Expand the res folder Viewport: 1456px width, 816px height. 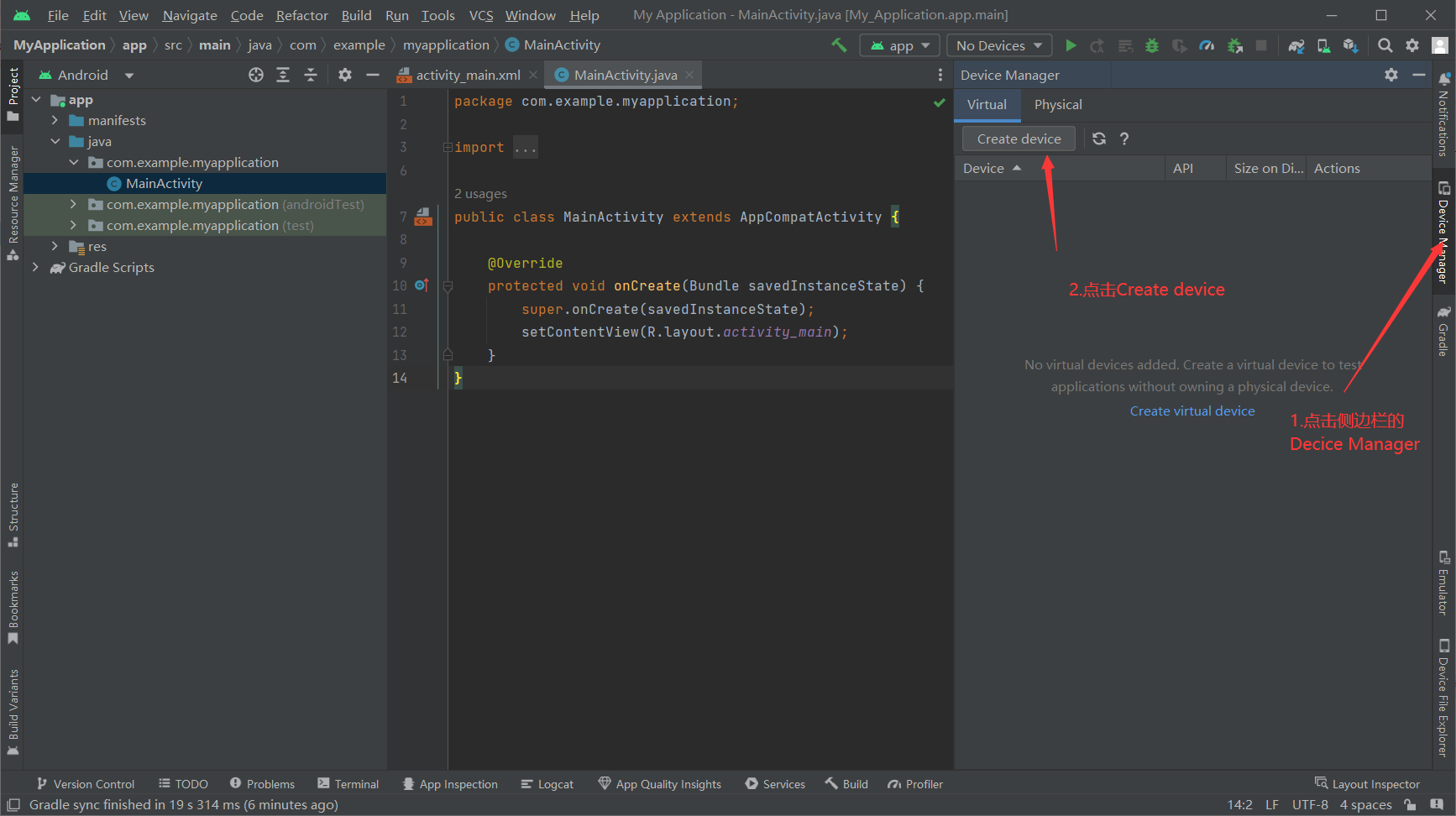[55, 247]
